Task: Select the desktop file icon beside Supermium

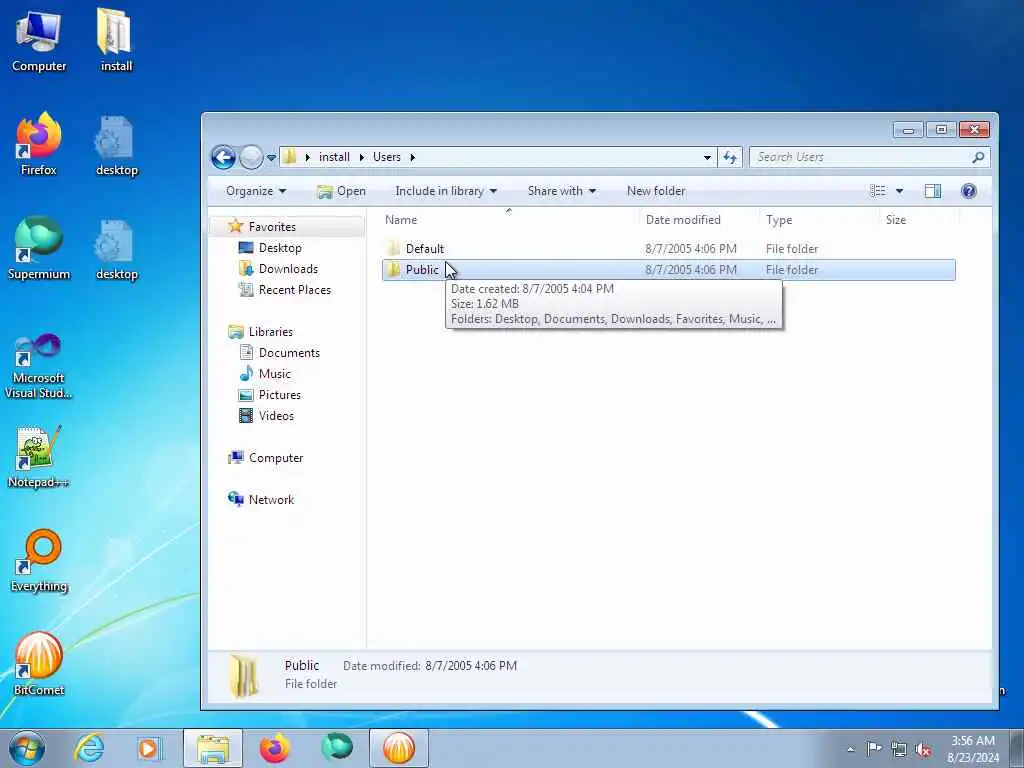Action: (x=116, y=250)
